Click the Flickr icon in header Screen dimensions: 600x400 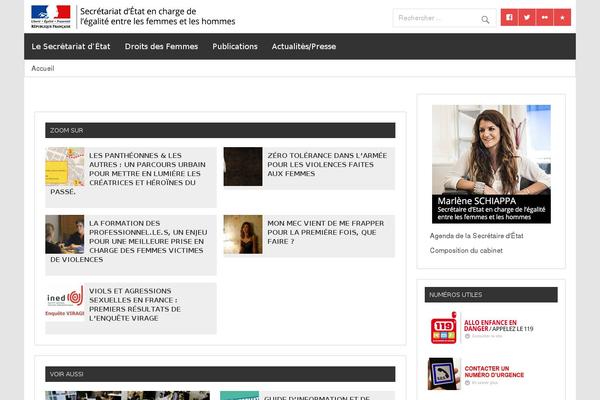click(545, 18)
